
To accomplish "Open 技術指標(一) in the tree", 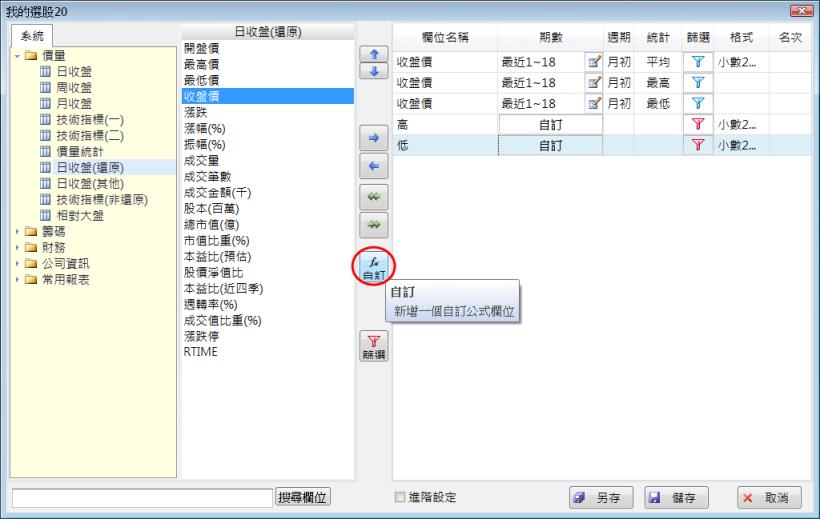I will (90, 119).
